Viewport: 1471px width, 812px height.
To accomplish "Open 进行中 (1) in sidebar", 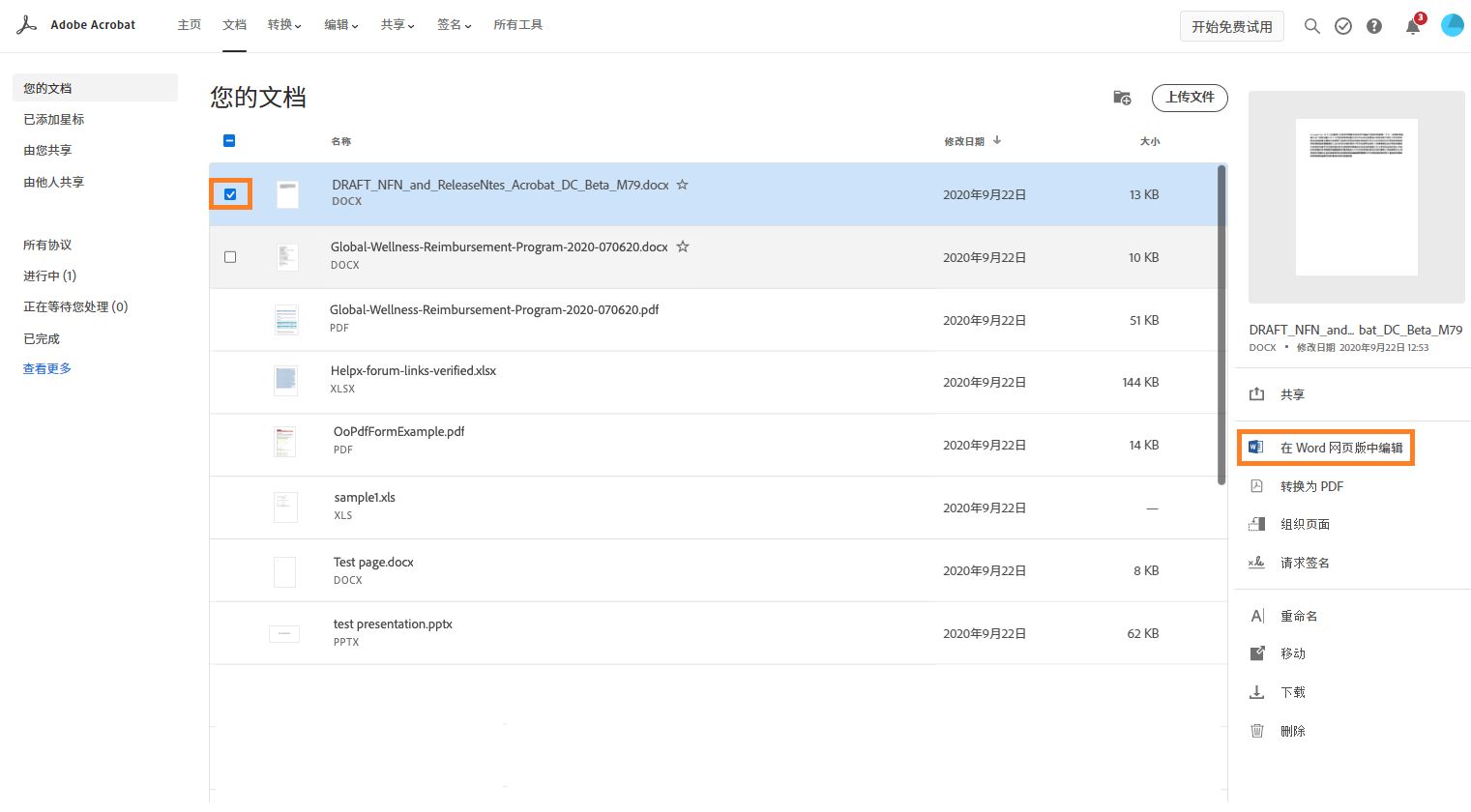I will [50, 275].
